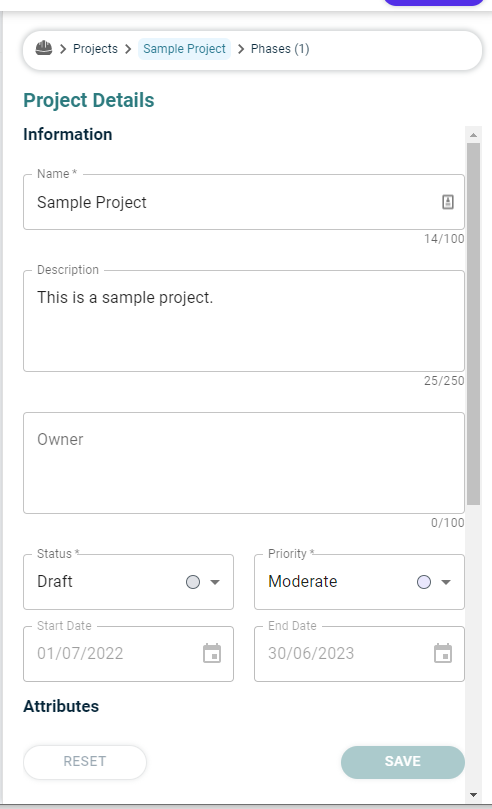
Task: Open the Start Date calendar picker icon
Action: point(212,653)
